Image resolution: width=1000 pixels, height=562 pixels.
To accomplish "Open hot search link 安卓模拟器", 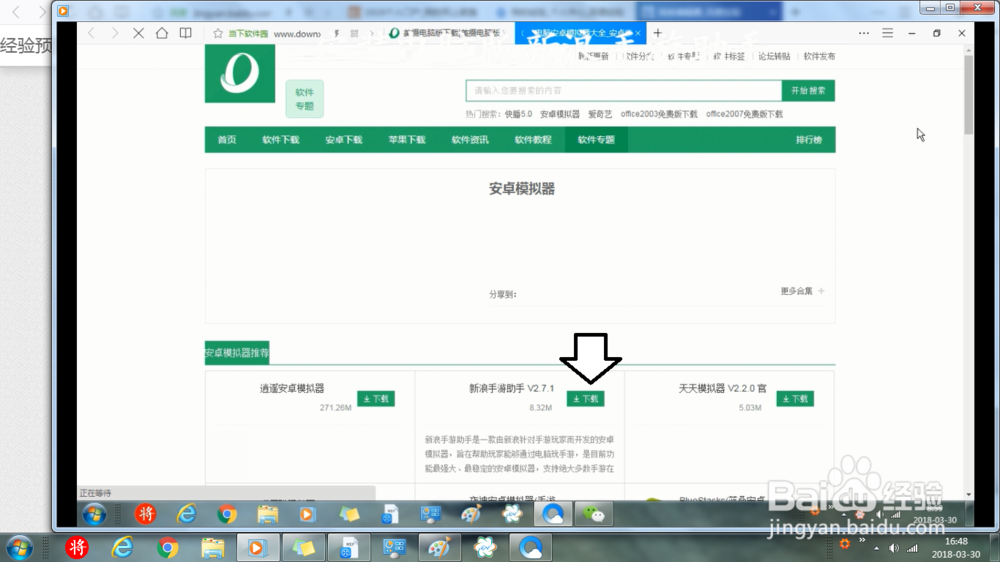I will tap(560, 114).
